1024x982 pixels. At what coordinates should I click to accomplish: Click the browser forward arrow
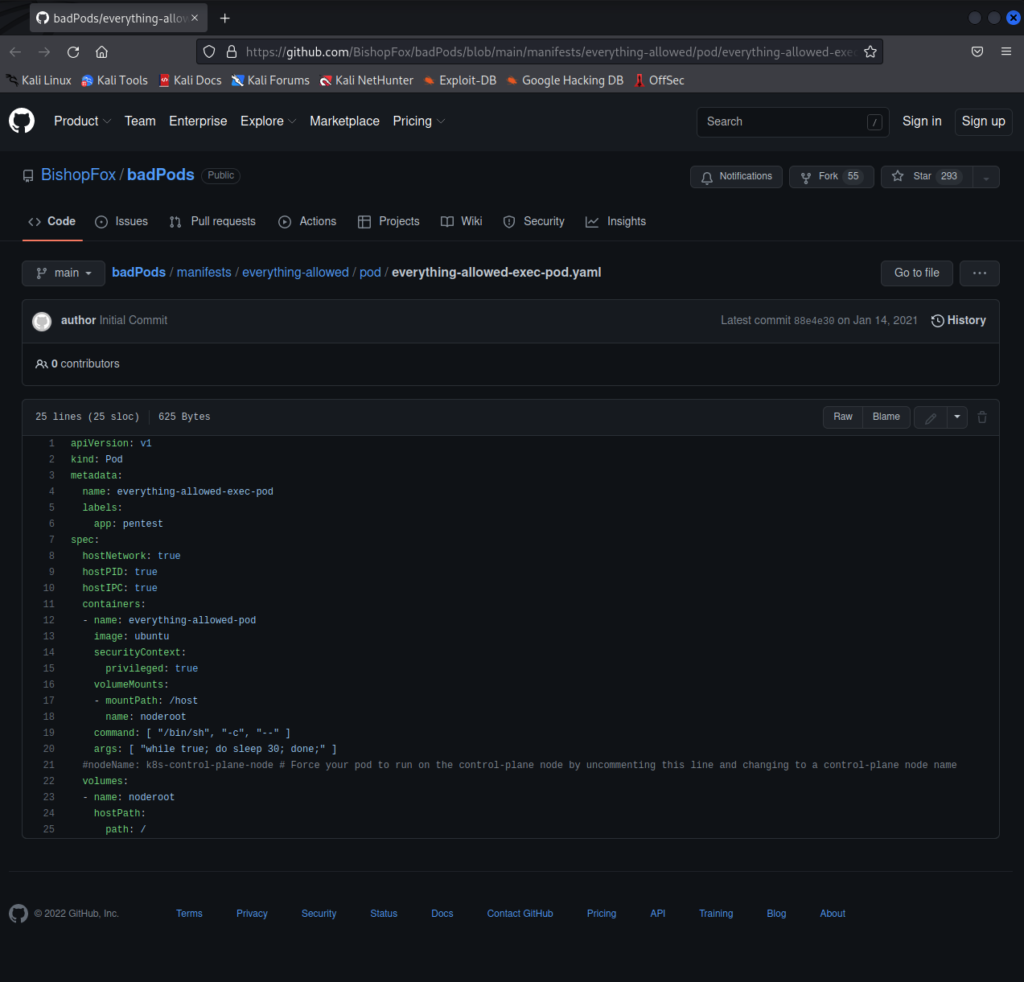44,52
